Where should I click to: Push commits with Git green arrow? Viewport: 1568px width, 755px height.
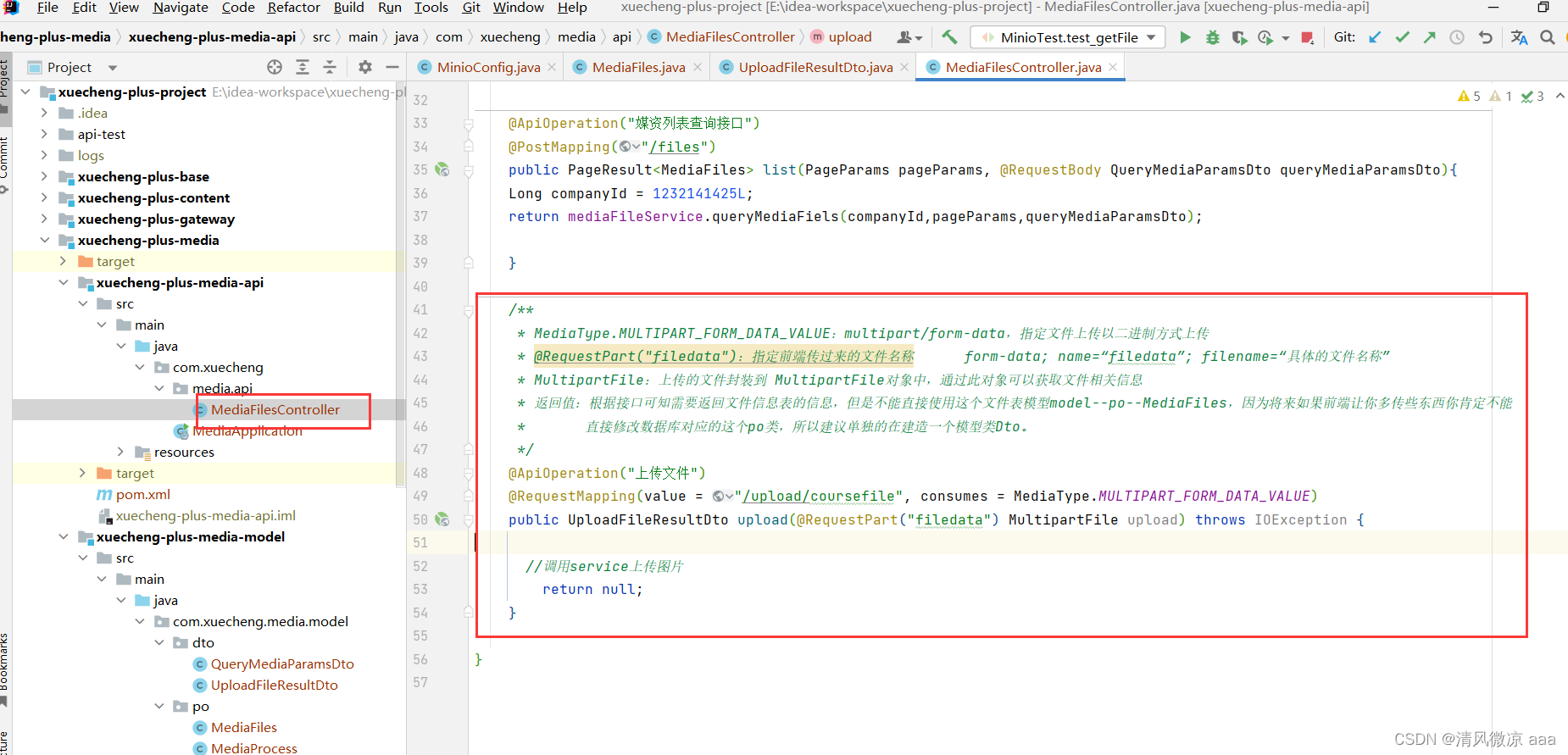pyautogui.click(x=1430, y=37)
